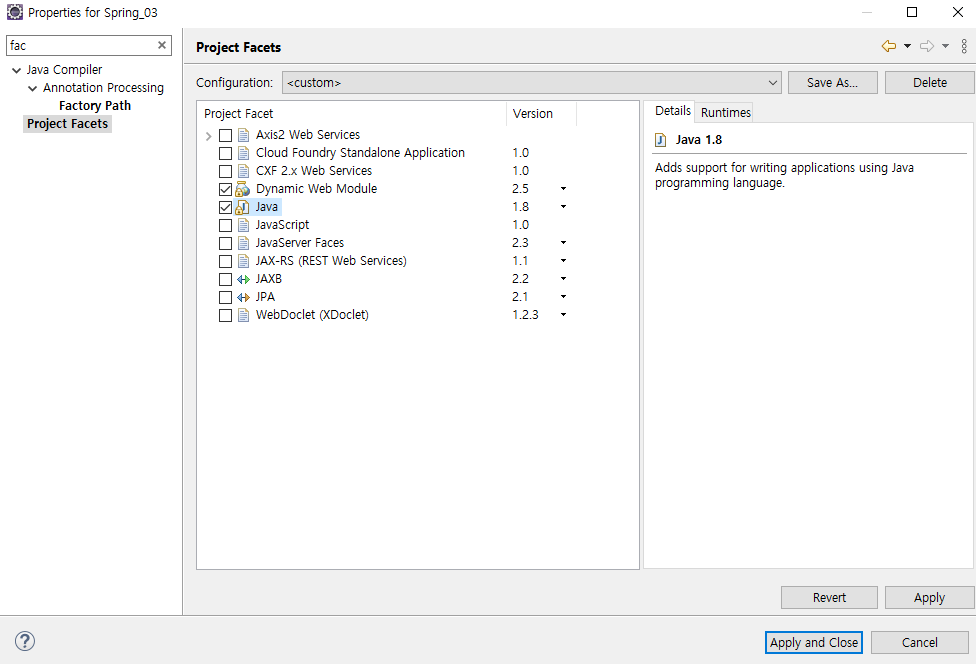Check the CXF 2.x Web Services box
The image size is (976, 664).
click(225, 171)
